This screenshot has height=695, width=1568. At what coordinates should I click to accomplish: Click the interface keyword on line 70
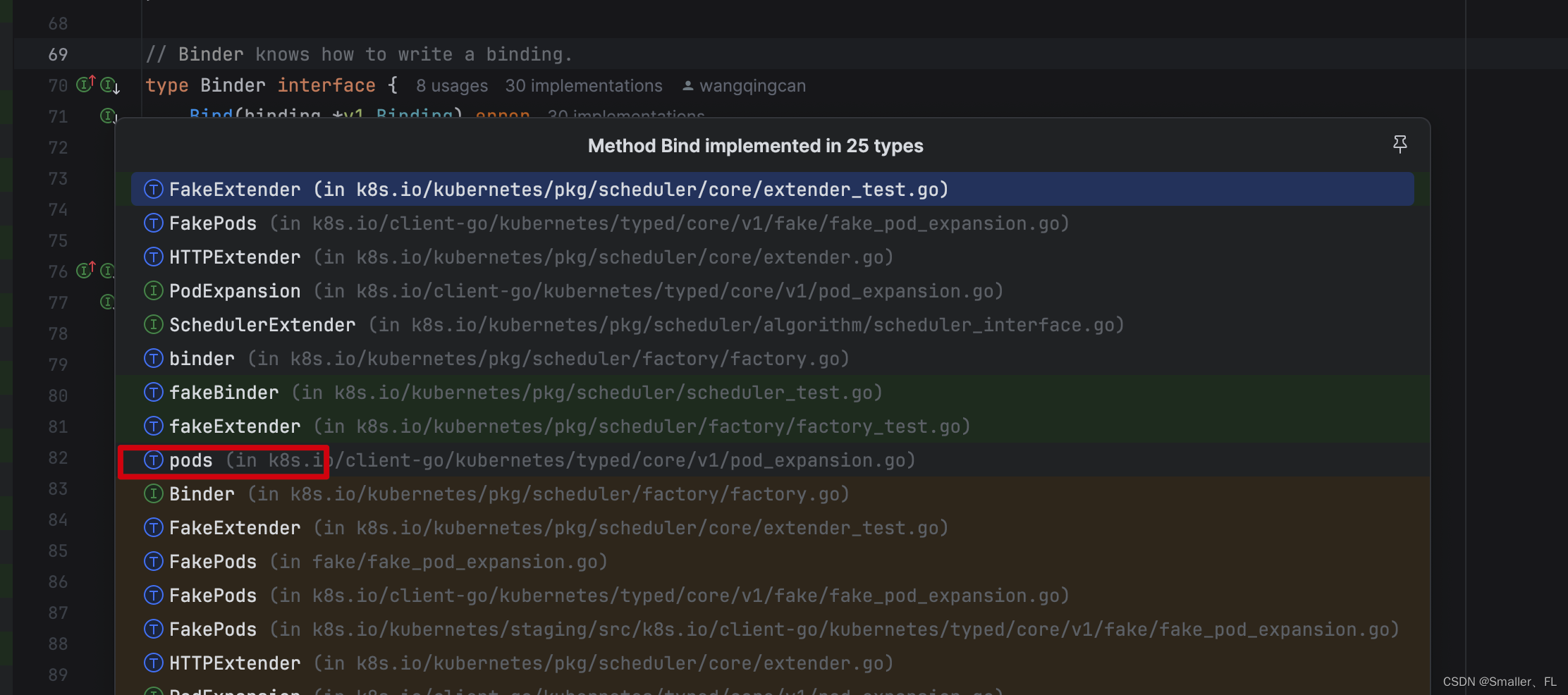[x=326, y=85]
